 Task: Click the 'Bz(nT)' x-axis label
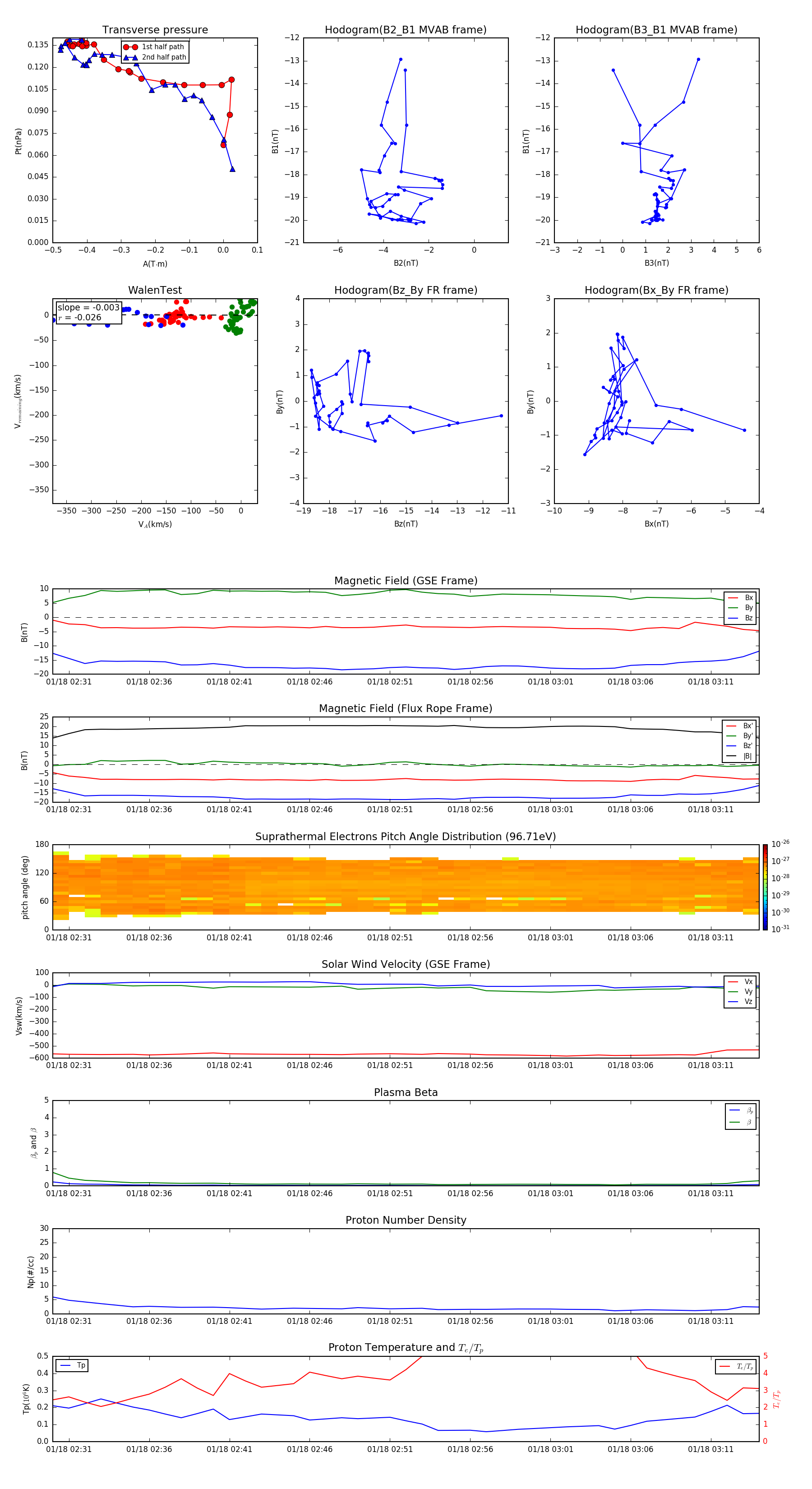[x=406, y=524]
